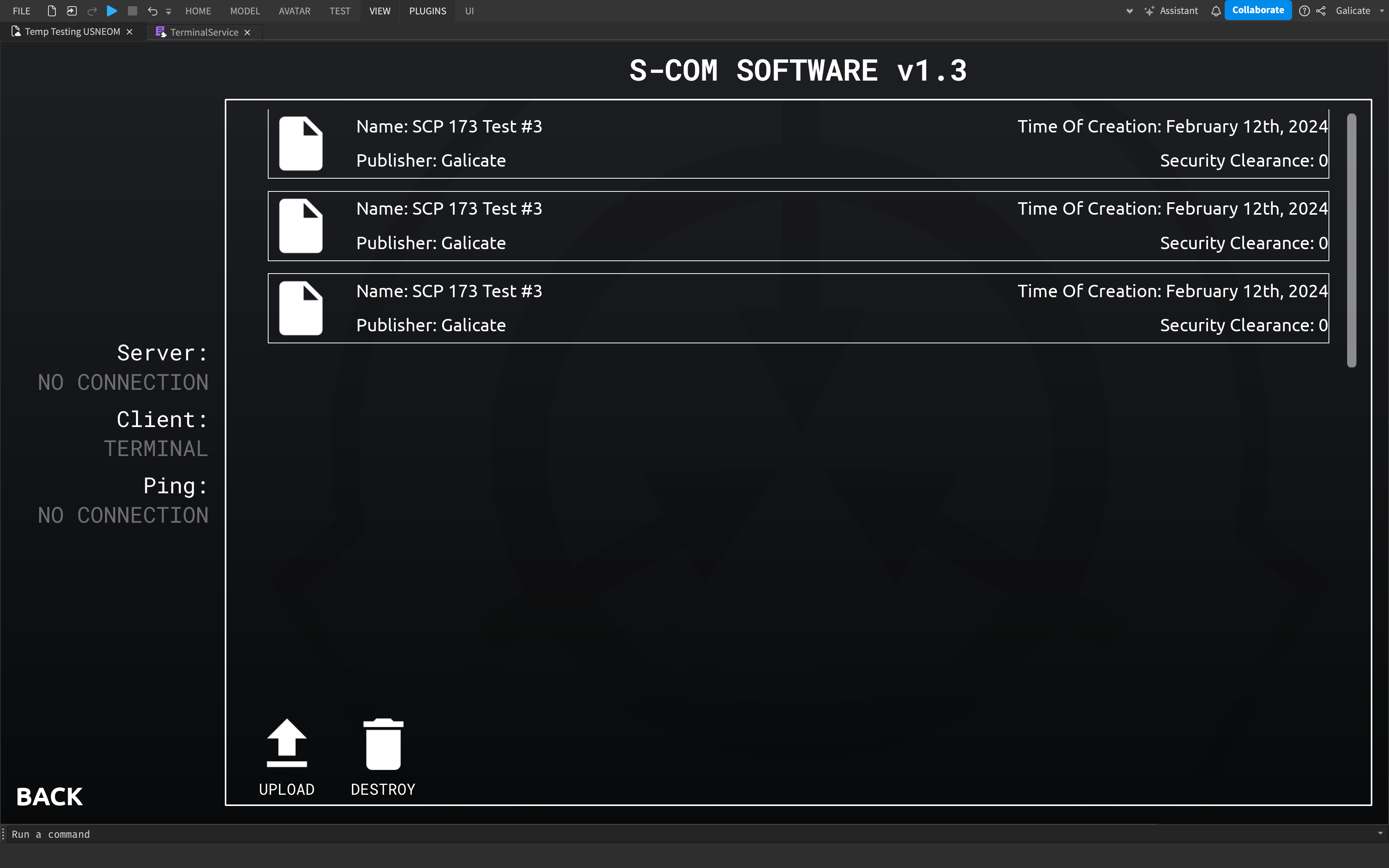This screenshot has width=1389, height=868.
Task: Click the Upload icon in S-COM panel
Action: click(286, 744)
